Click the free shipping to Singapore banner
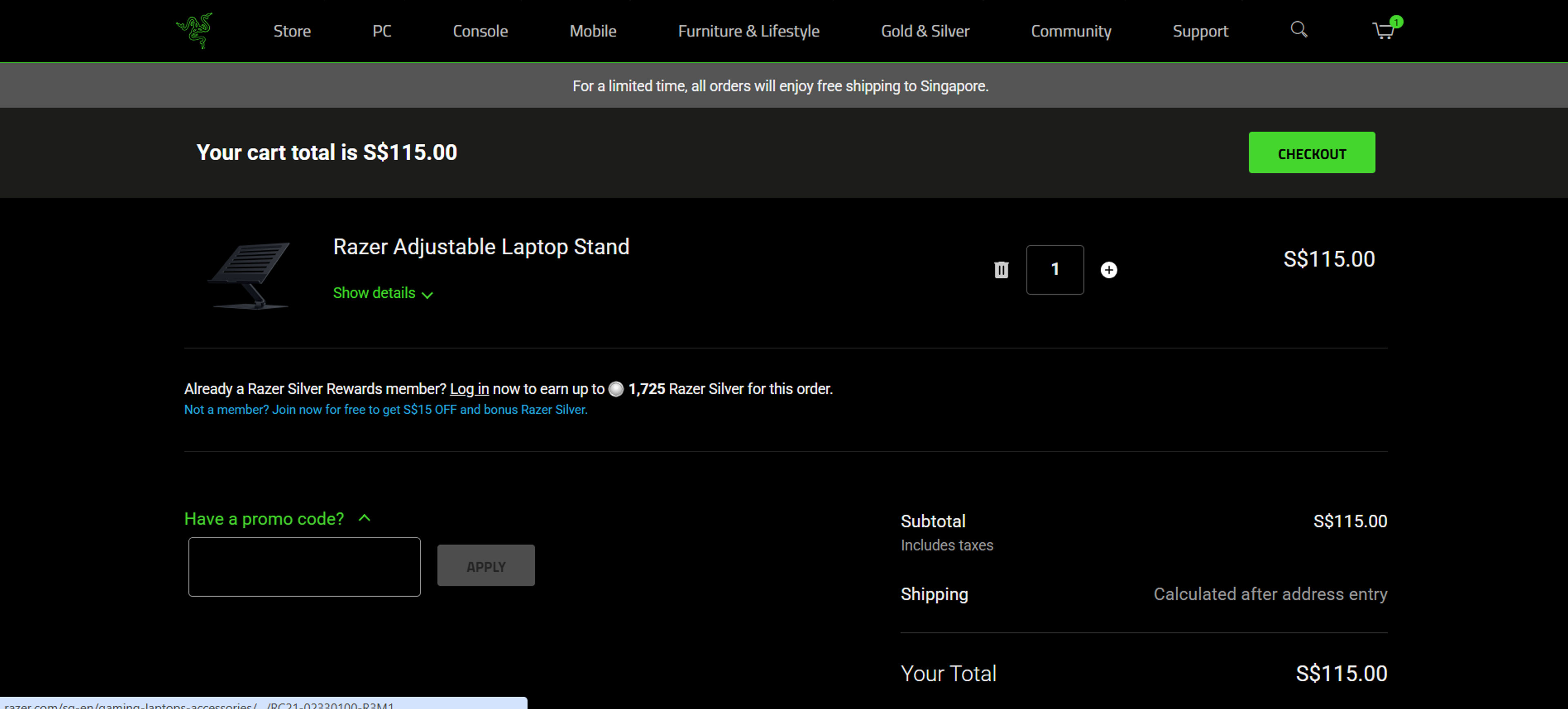This screenshot has height=709, width=1568. click(x=784, y=85)
